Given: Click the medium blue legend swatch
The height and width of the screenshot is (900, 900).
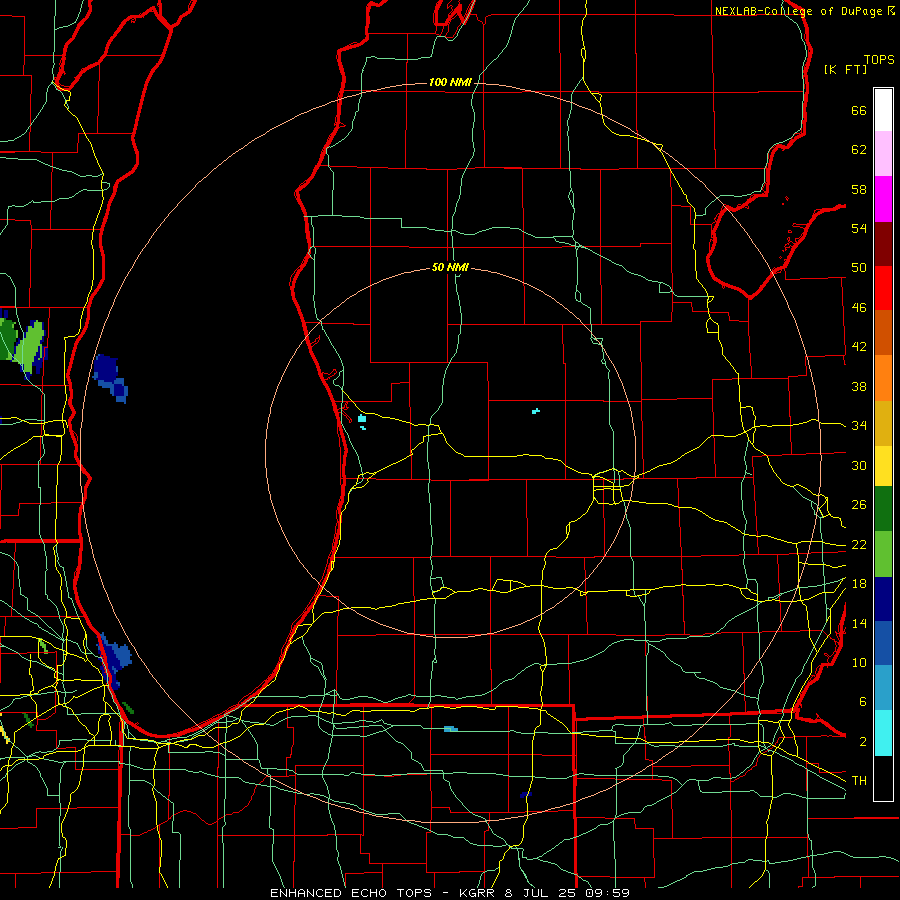Looking at the screenshot, I should [883, 643].
